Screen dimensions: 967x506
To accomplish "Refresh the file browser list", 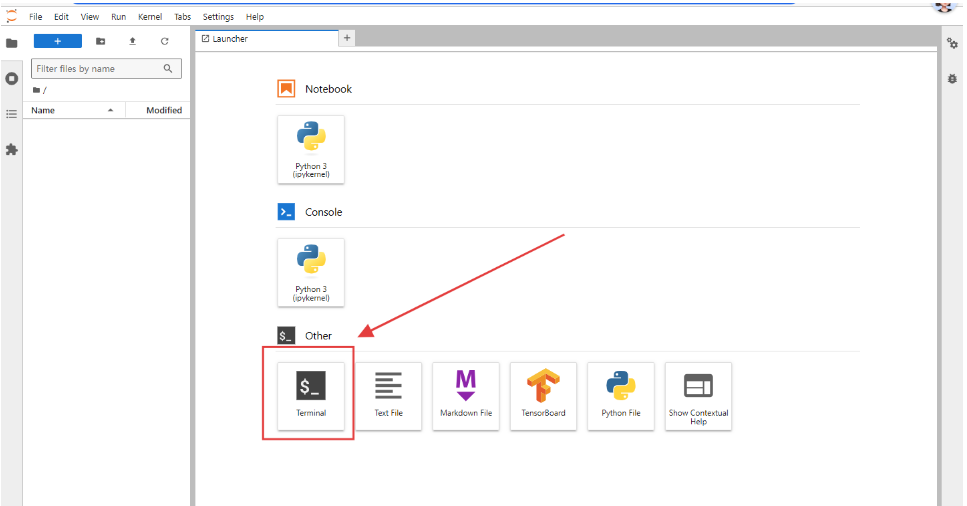I will point(165,41).
